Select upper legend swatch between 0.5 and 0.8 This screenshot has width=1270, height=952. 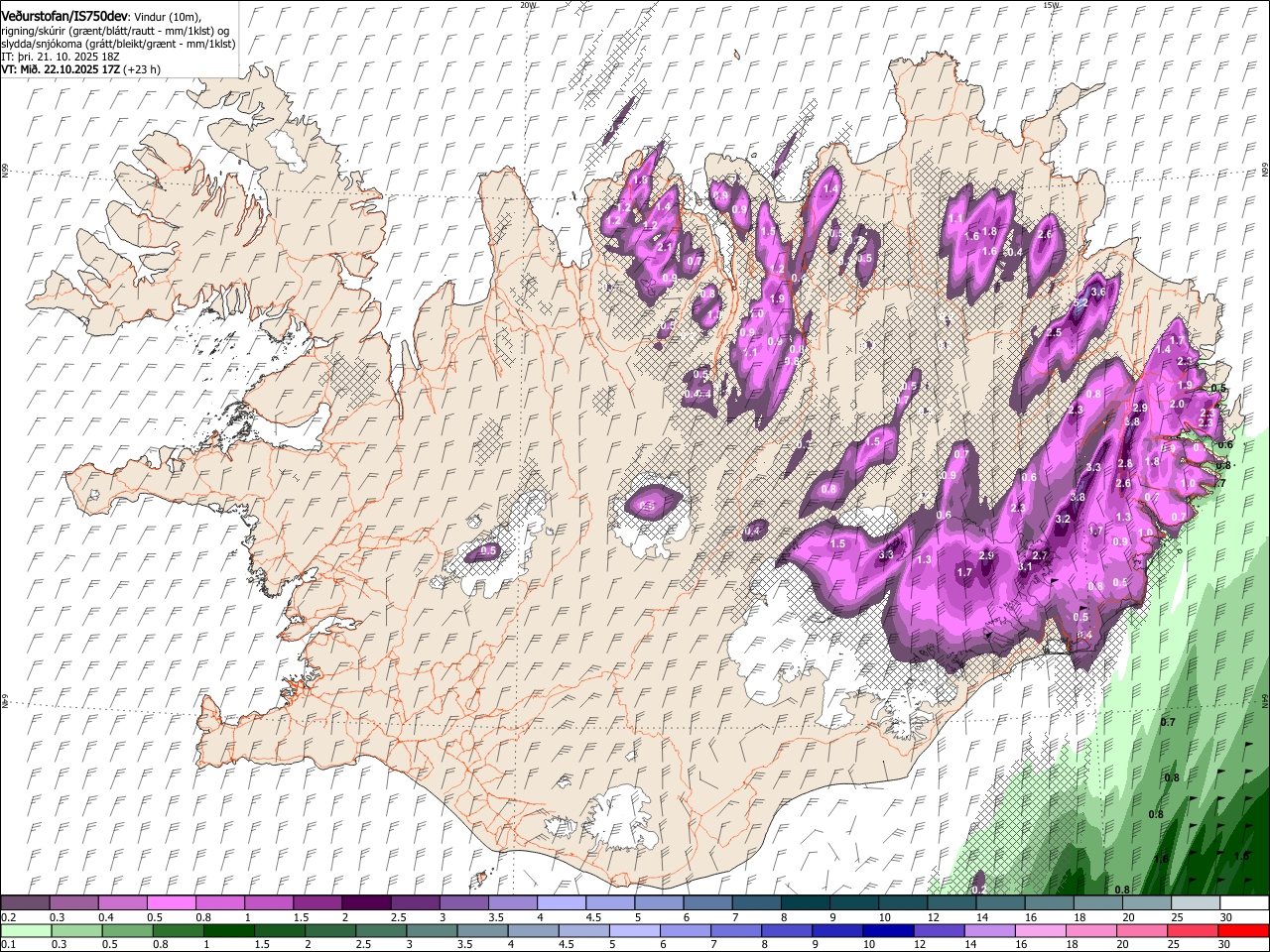(x=171, y=902)
